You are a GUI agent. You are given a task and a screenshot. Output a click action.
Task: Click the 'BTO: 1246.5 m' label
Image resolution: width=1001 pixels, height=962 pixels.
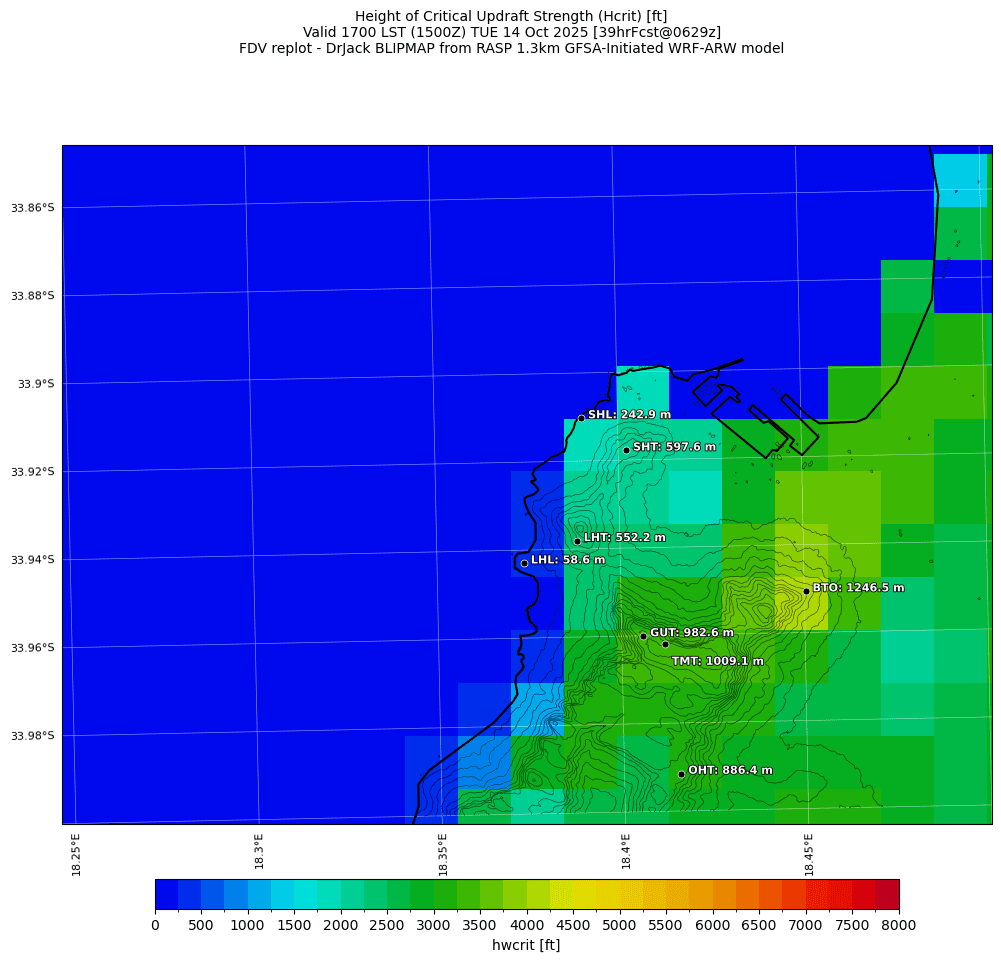coord(858,588)
